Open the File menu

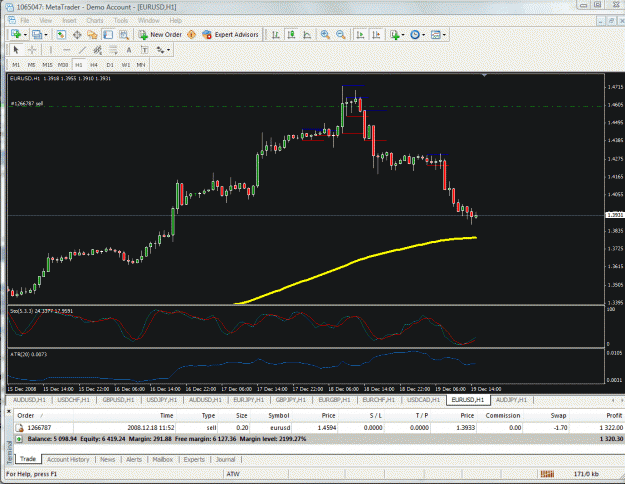[25, 20]
